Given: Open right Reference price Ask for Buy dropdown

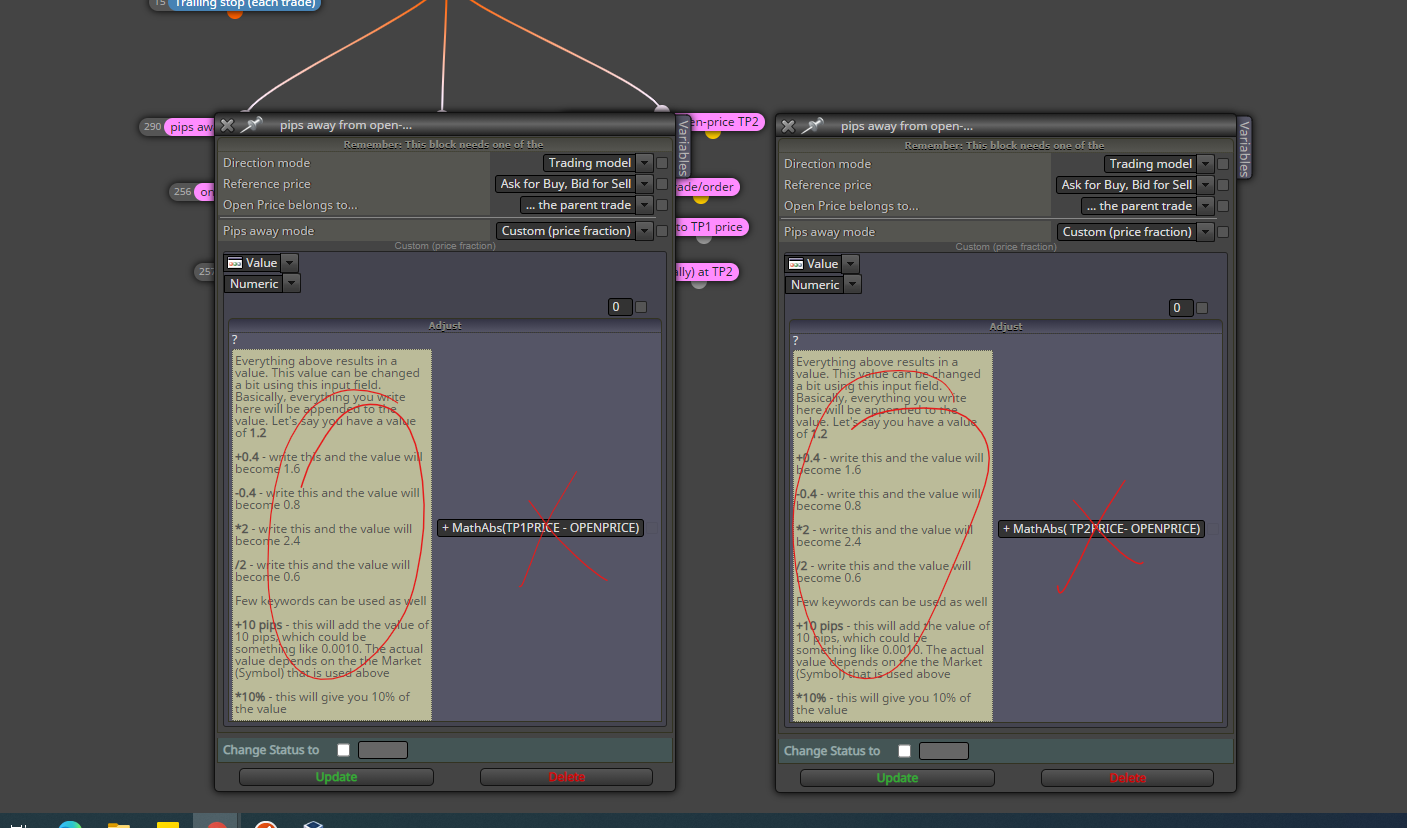Looking at the screenshot, I should [1135, 185].
